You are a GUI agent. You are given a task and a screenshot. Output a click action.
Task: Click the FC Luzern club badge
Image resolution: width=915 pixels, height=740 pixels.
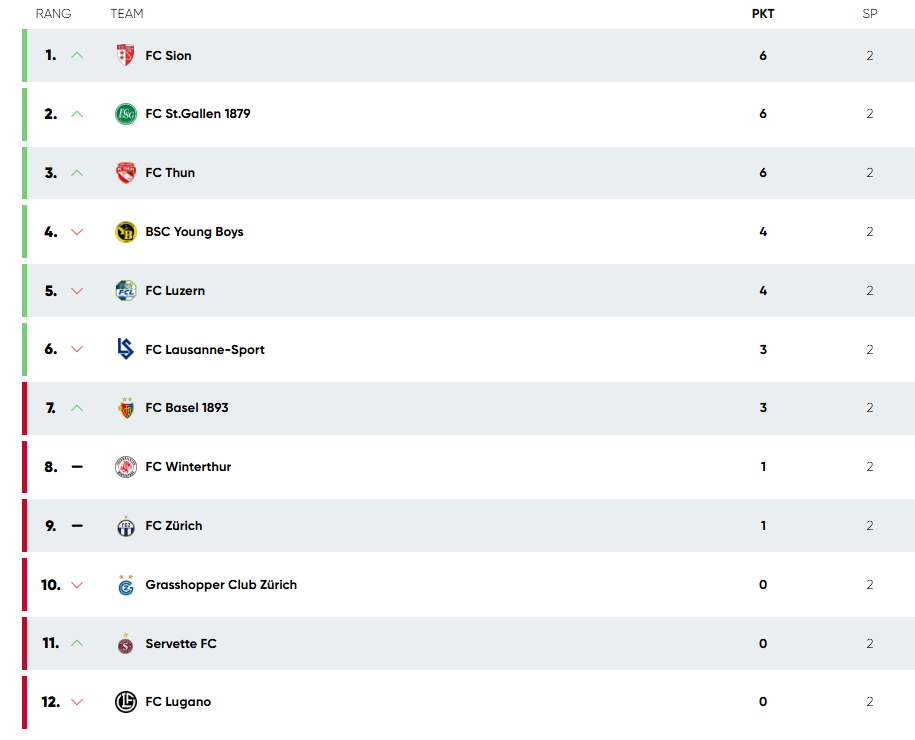125,290
